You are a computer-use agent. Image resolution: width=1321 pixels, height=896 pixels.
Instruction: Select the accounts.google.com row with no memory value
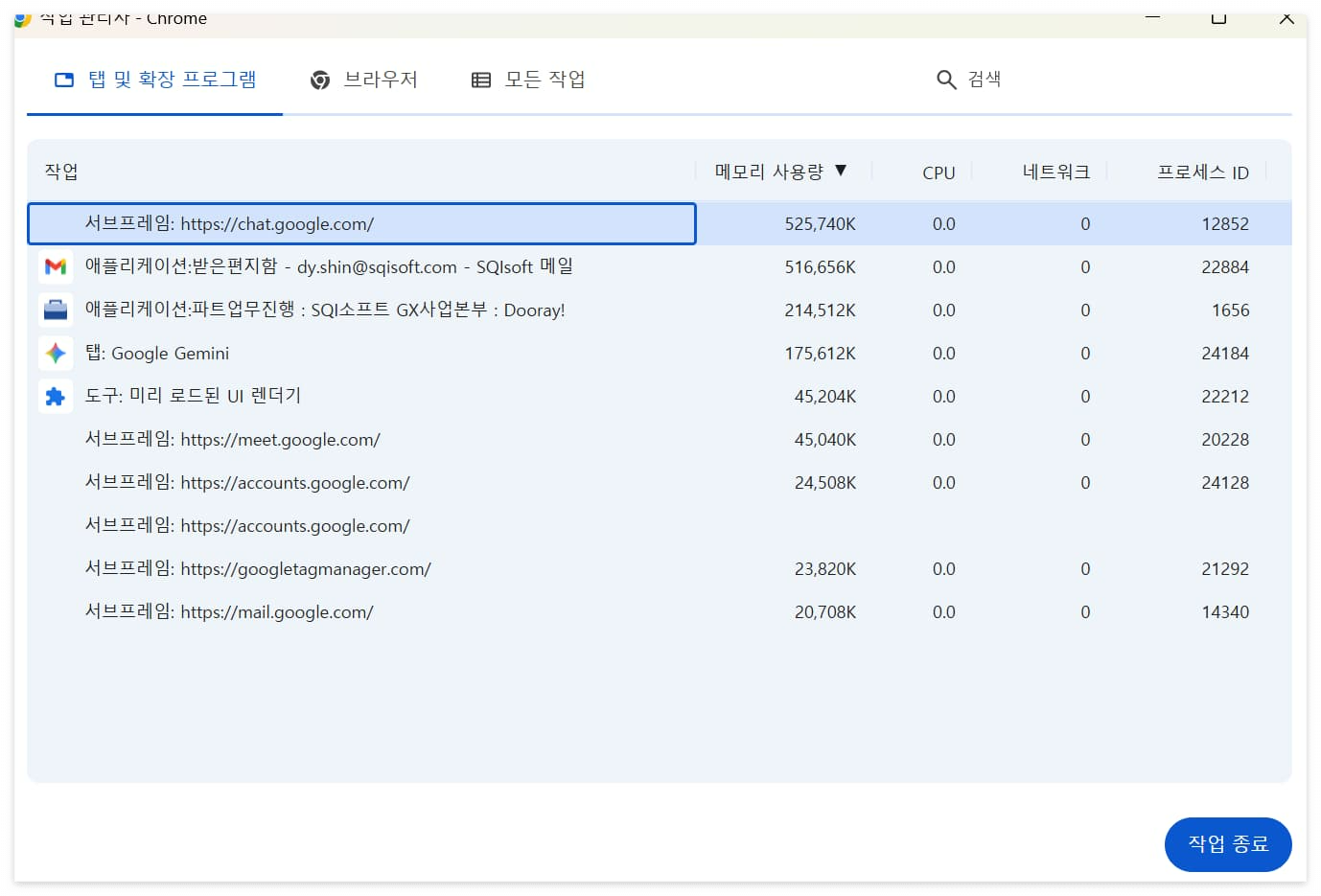click(x=660, y=525)
